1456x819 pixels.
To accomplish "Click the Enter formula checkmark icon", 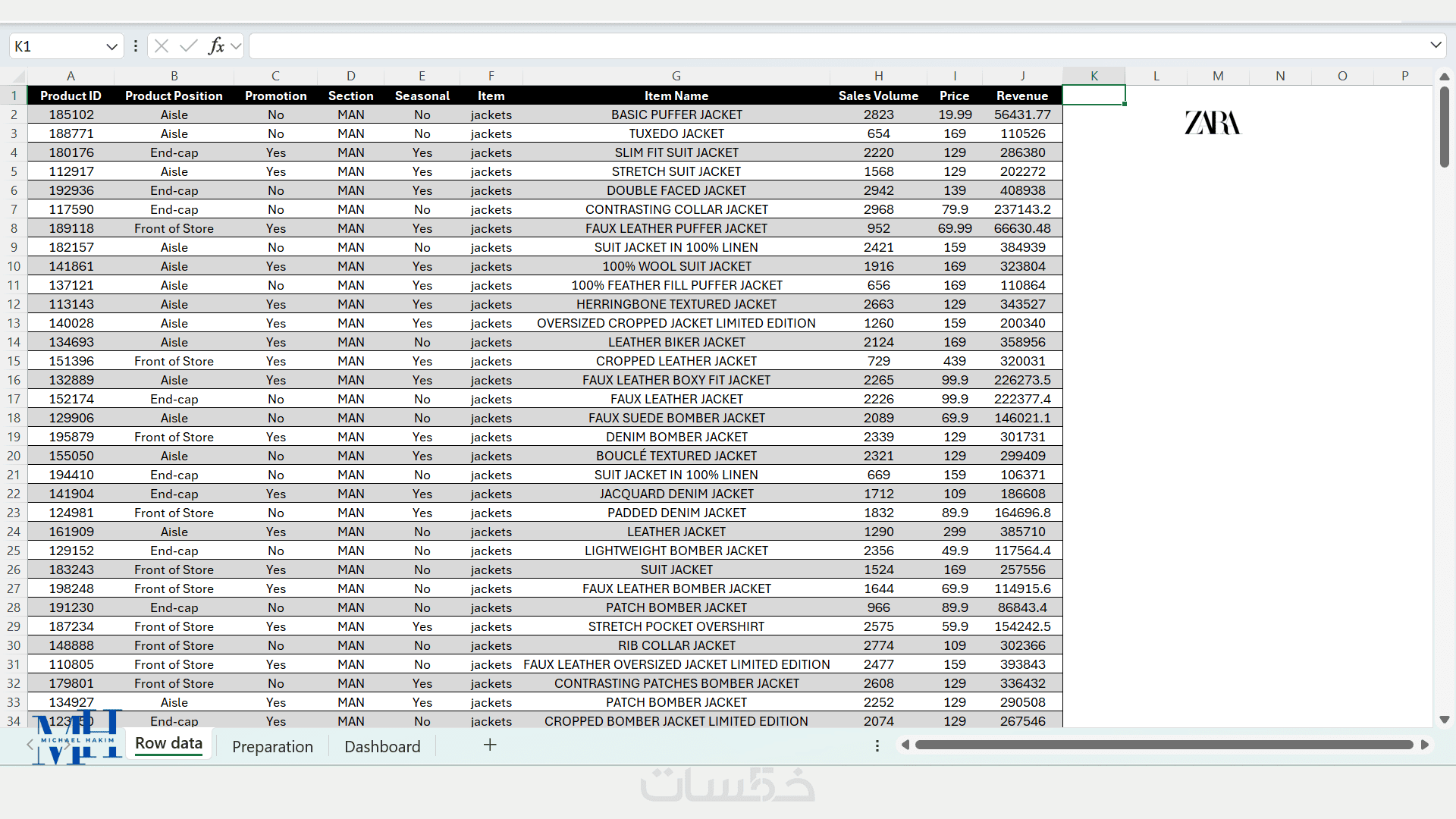I will coord(188,46).
